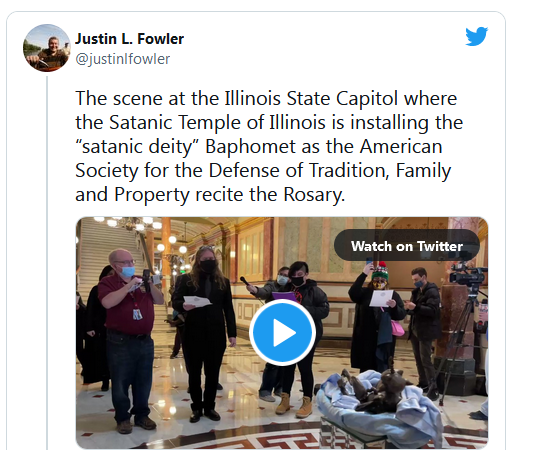535x450 pixels.
Task: Click the Watch on Twitter button
Action: [x=407, y=246]
